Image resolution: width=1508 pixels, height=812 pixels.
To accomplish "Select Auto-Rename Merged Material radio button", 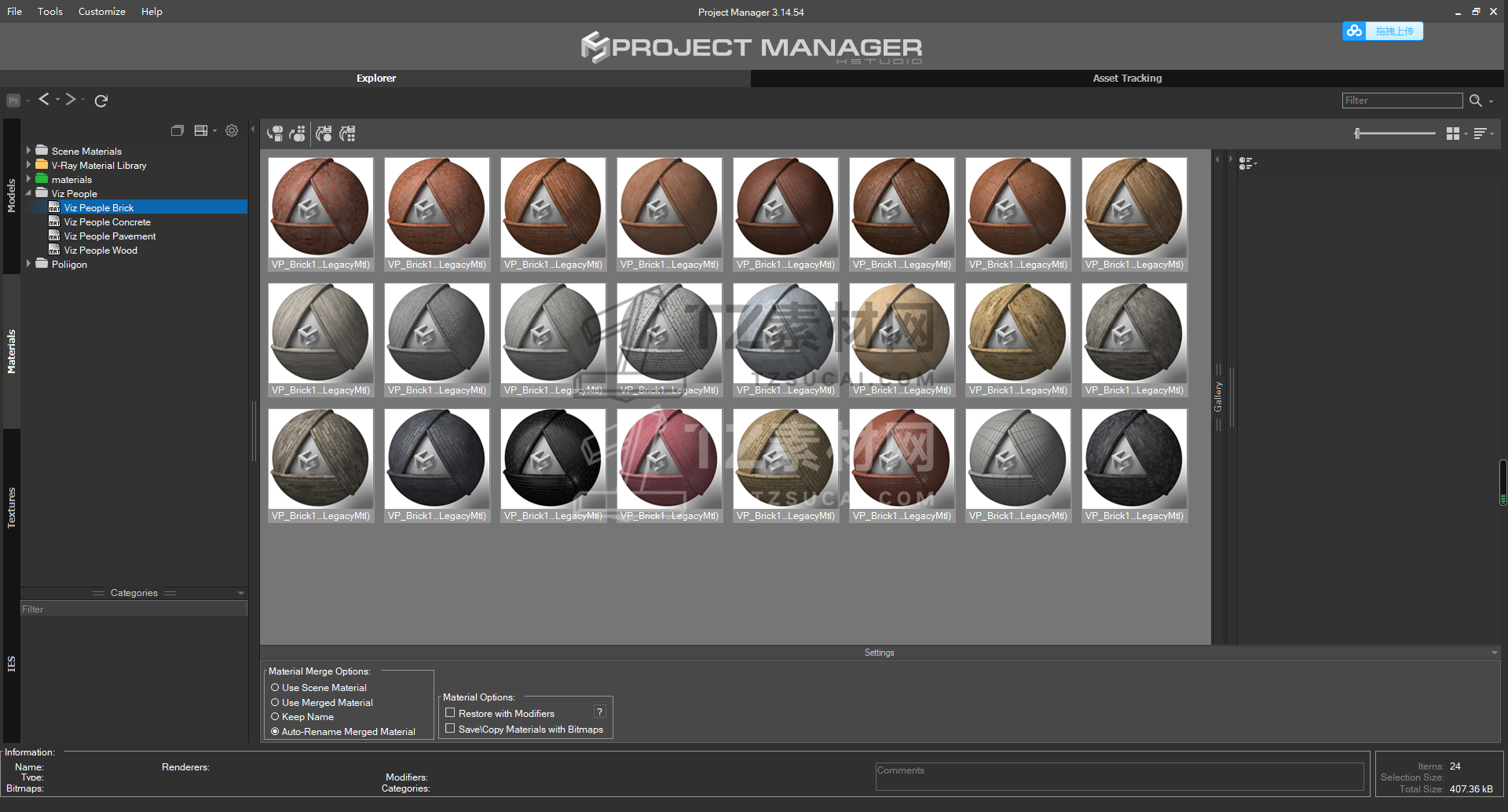I will [x=275, y=731].
